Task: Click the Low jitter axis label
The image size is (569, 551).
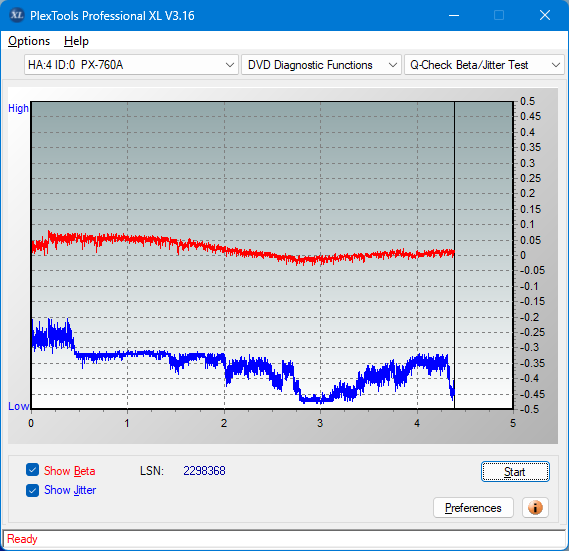Action: coord(18,406)
